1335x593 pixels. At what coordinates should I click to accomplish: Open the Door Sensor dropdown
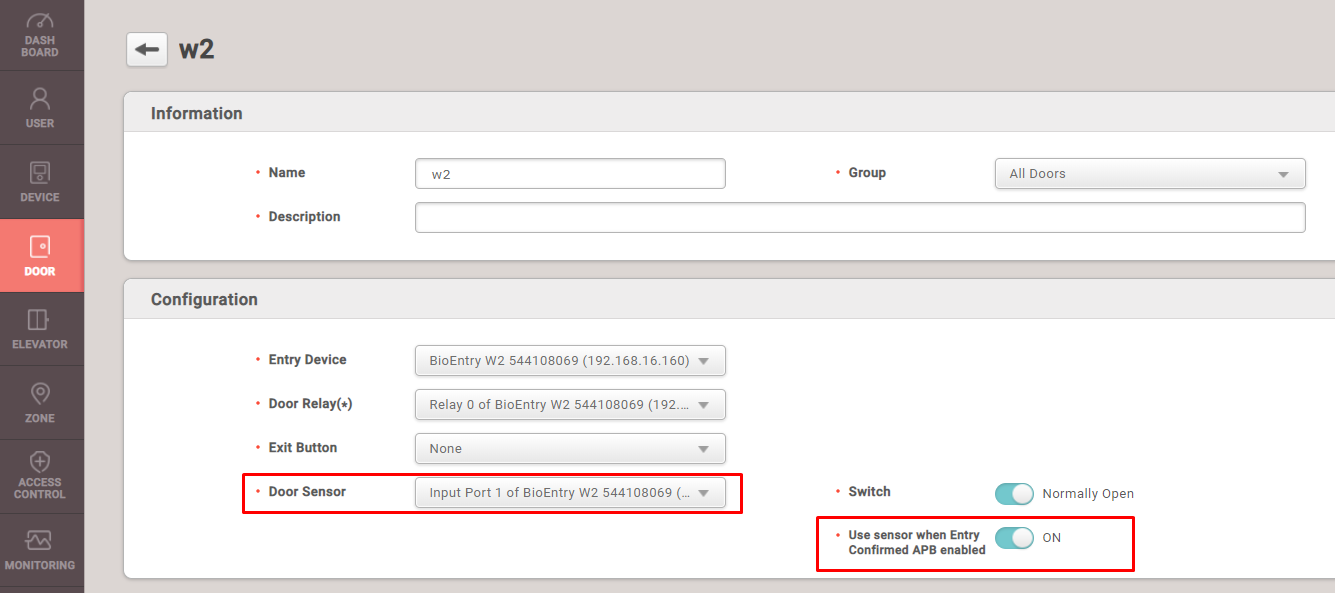click(x=570, y=493)
